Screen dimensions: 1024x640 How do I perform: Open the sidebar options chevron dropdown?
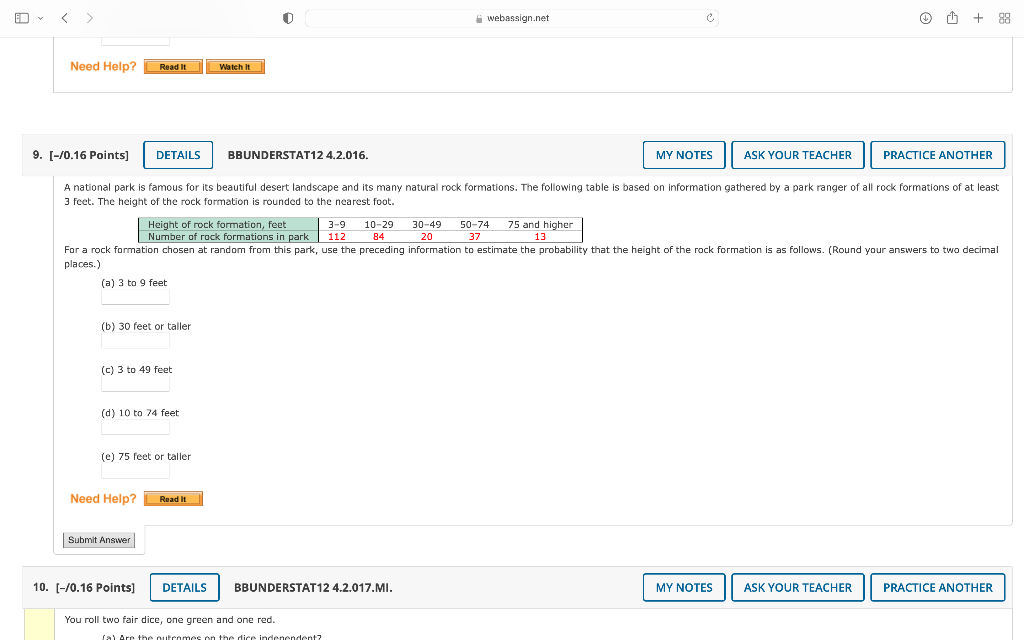[x=38, y=17]
